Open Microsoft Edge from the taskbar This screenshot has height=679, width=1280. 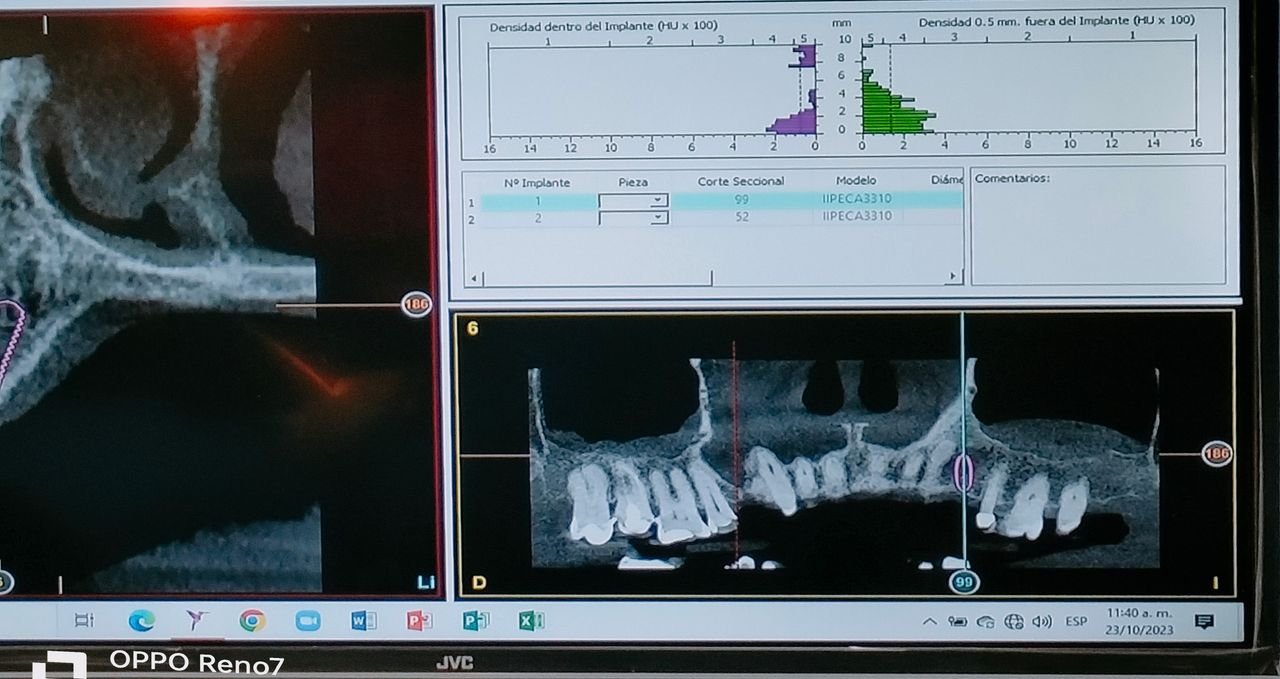coord(141,621)
